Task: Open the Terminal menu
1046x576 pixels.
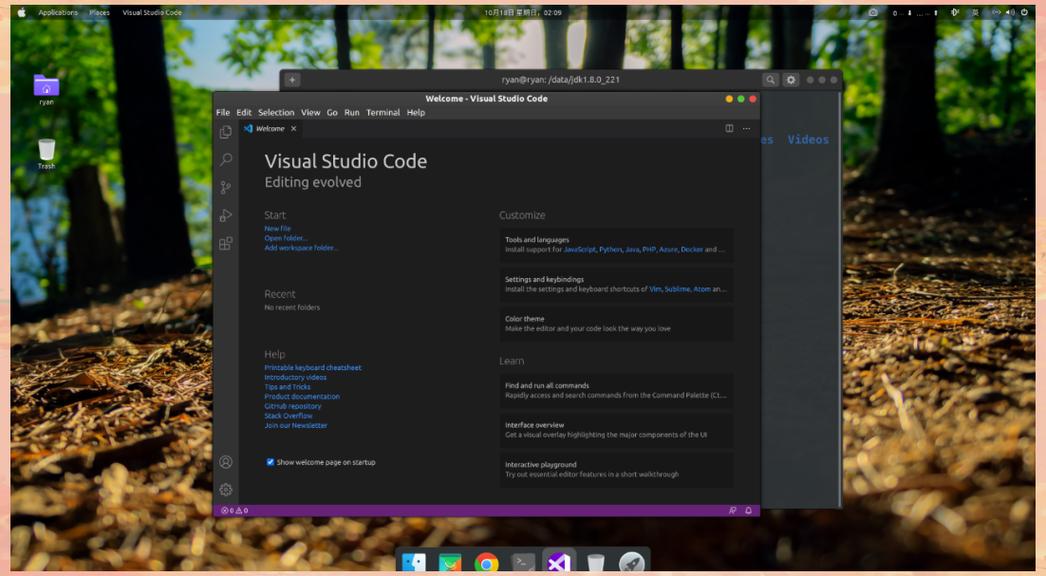Action: 383,112
